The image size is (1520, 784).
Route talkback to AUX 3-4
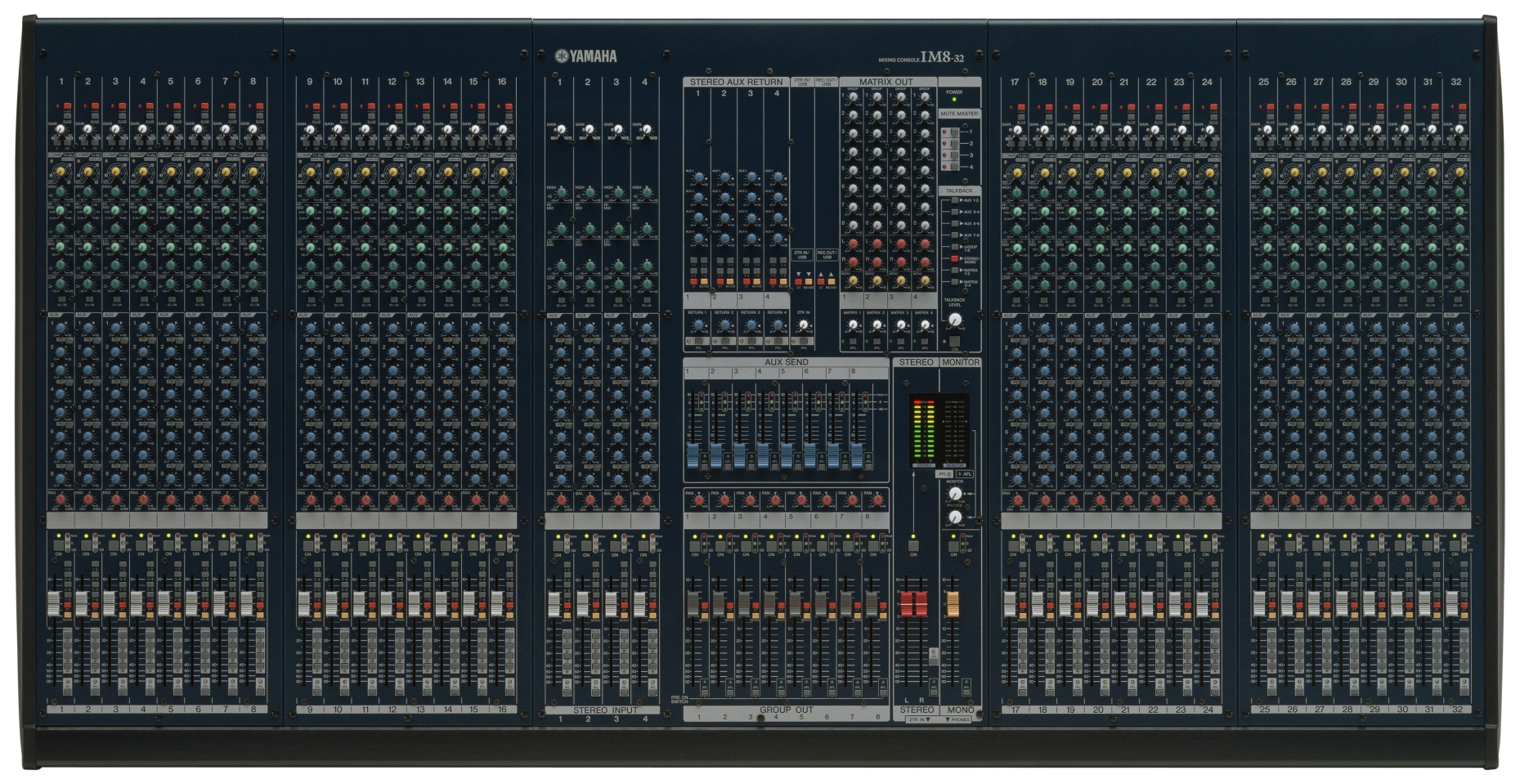[954, 212]
